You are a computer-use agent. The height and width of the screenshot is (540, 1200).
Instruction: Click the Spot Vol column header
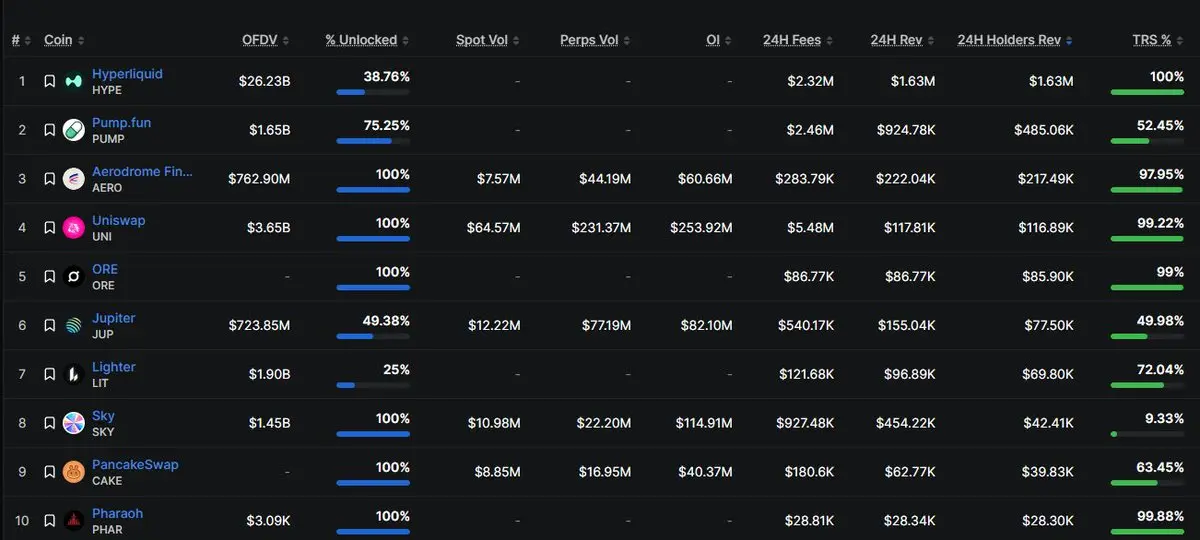[488, 40]
